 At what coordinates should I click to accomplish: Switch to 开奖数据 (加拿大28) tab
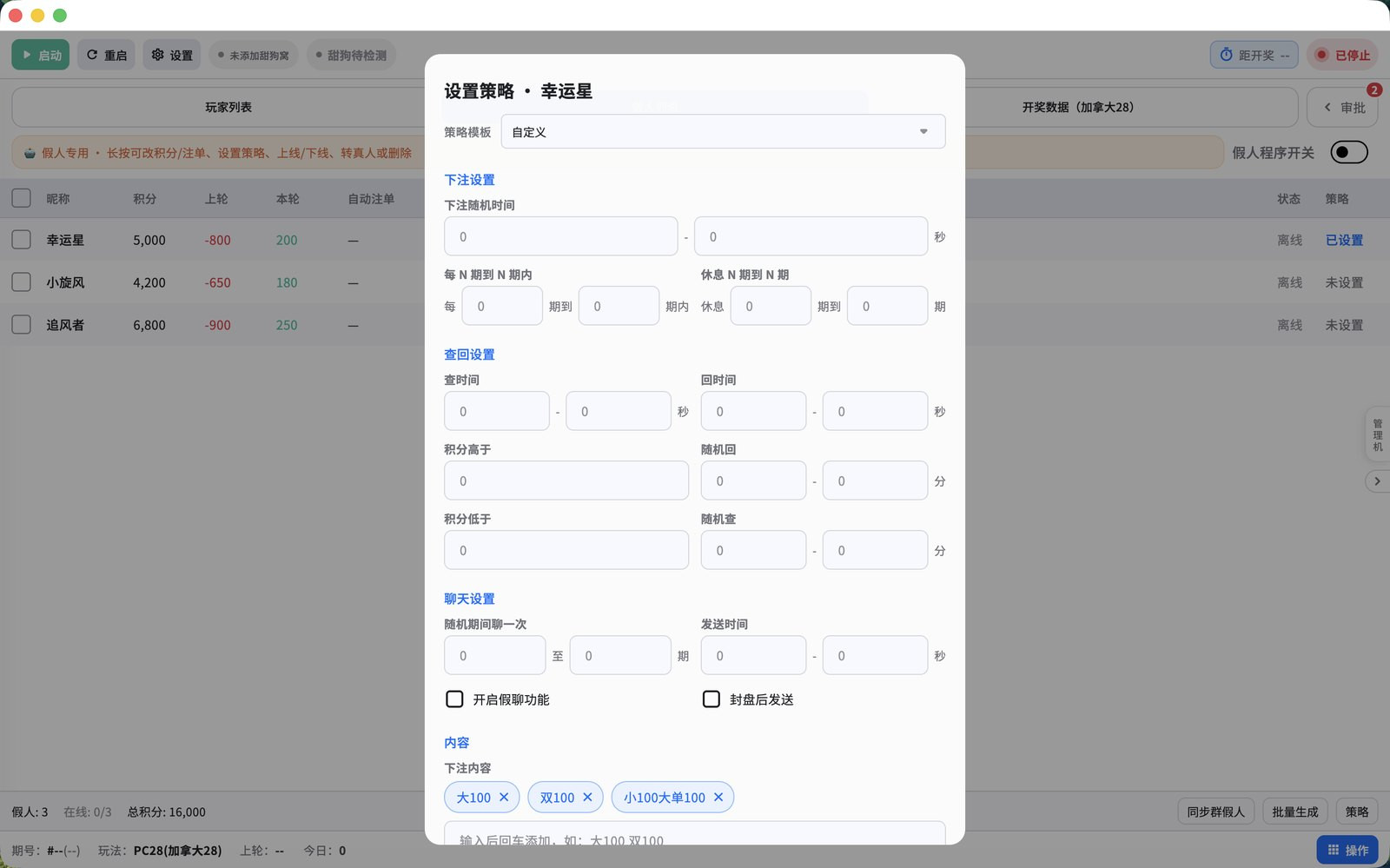coord(1077,107)
